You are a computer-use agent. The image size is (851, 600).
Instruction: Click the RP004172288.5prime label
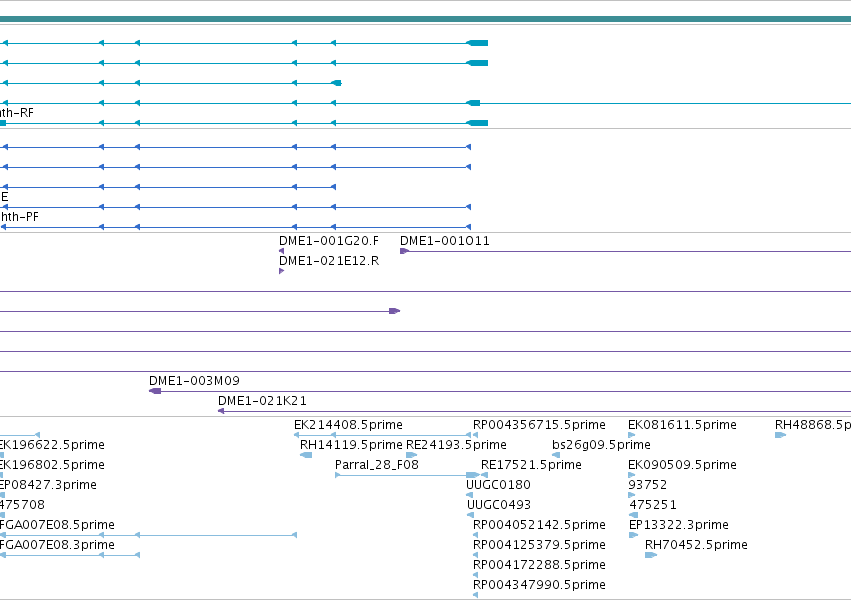tap(539, 565)
